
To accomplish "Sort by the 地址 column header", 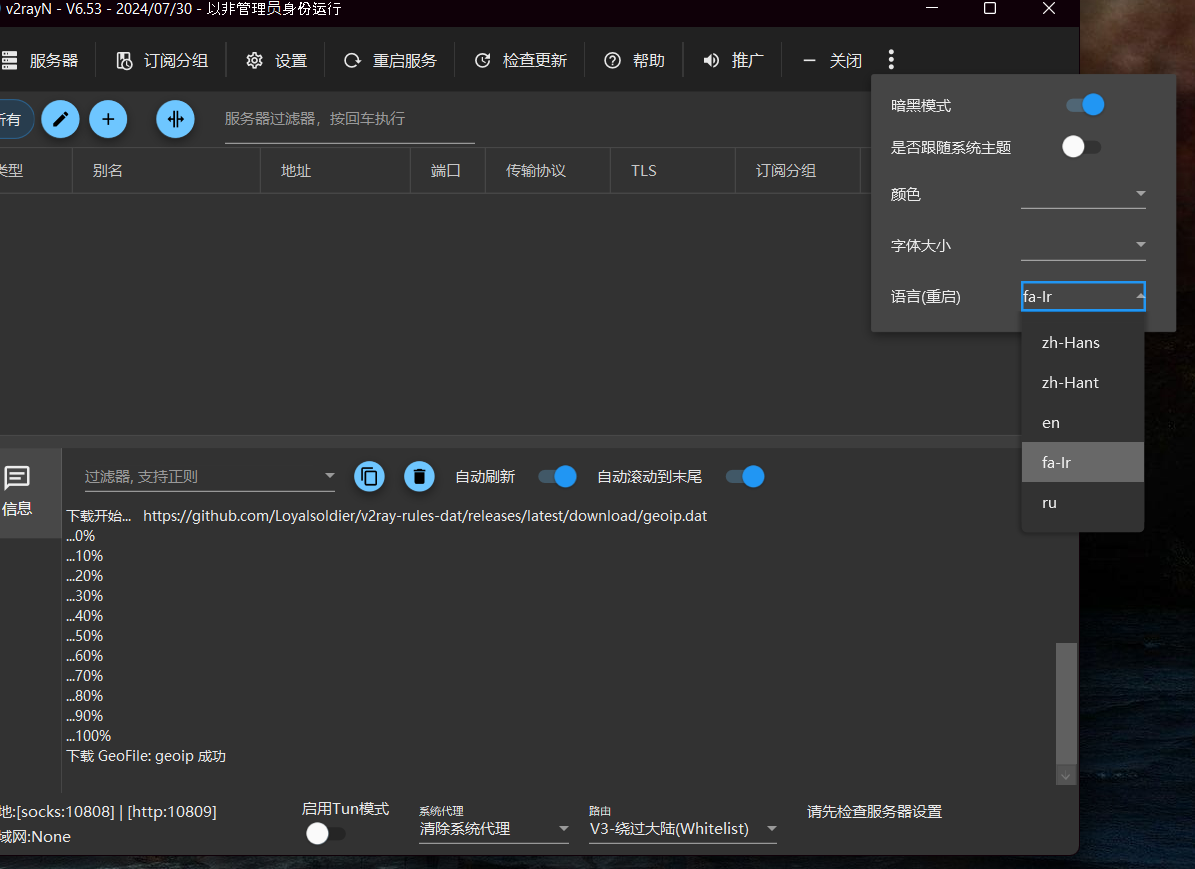I will tap(335, 171).
